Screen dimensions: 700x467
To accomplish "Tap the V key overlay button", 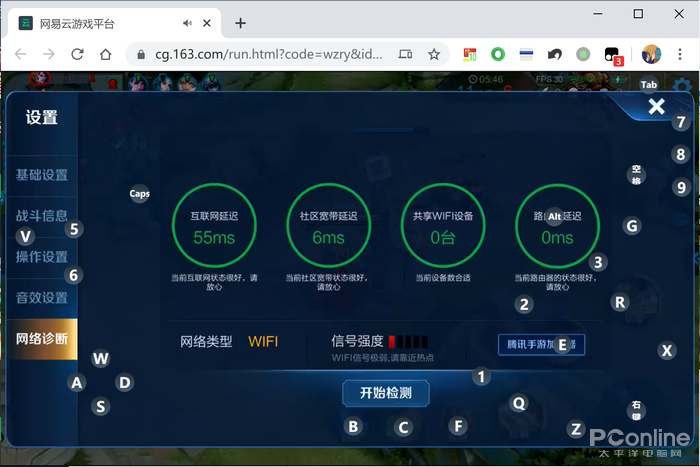I will [x=25, y=236].
